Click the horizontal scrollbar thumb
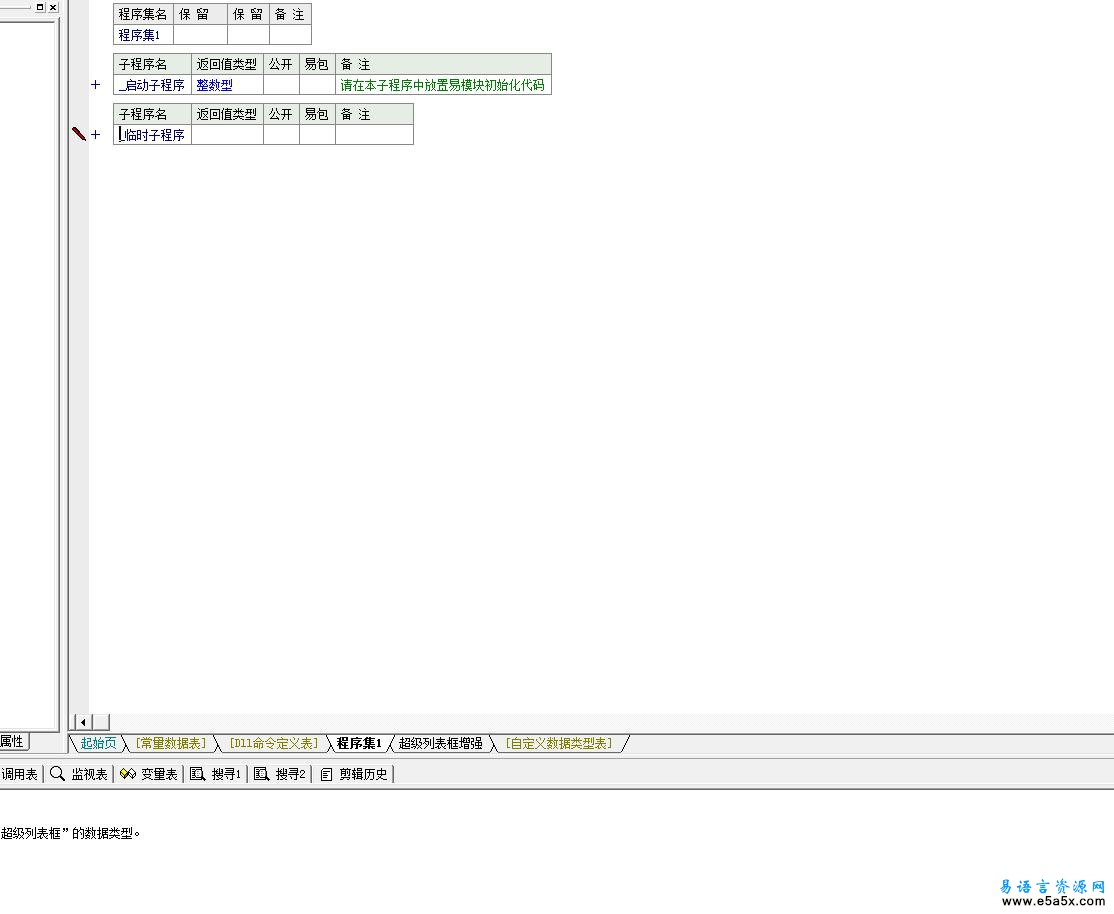Viewport: 1114px width, 914px height. pos(101,722)
